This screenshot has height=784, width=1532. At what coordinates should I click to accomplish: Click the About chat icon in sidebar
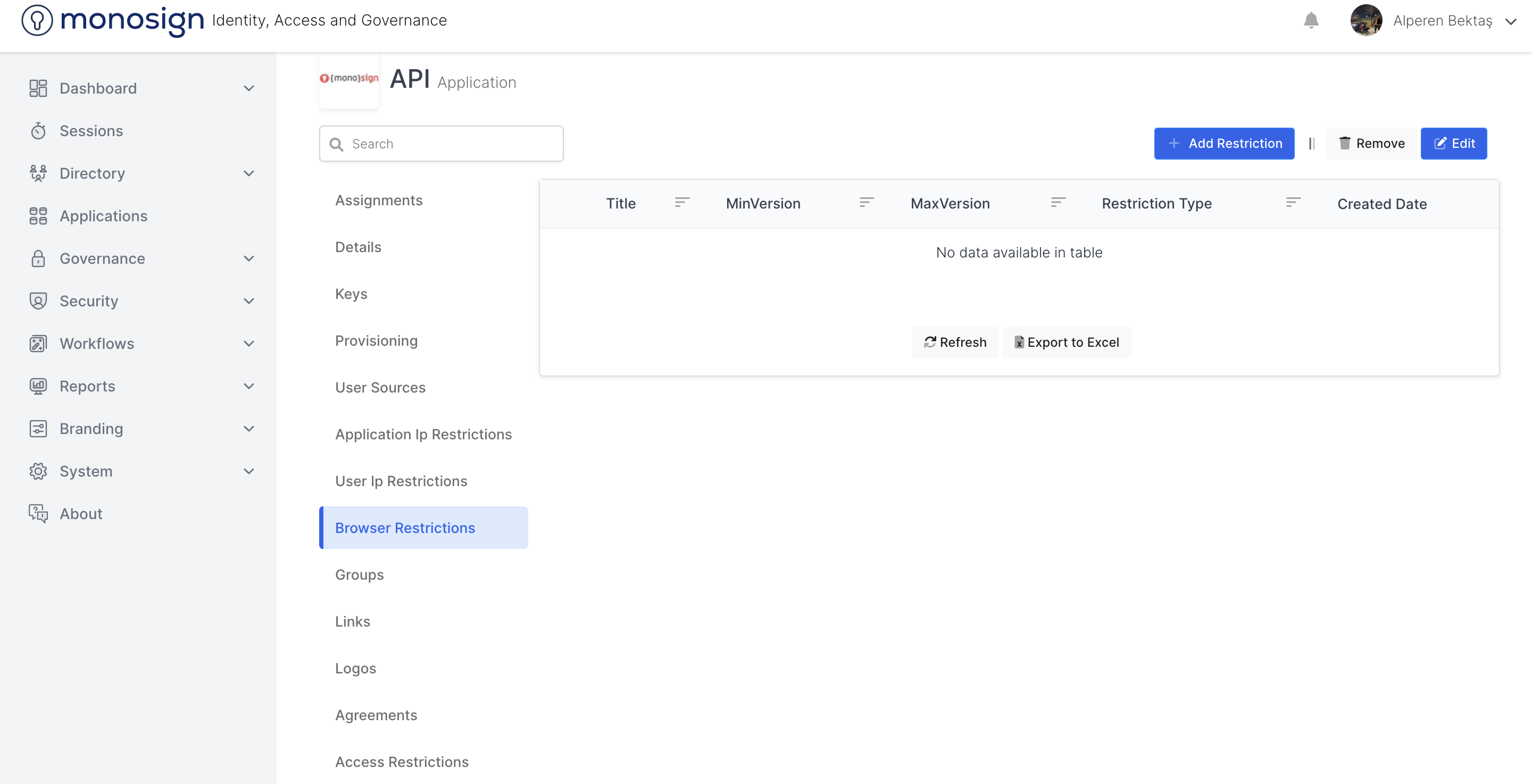(x=38, y=513)
